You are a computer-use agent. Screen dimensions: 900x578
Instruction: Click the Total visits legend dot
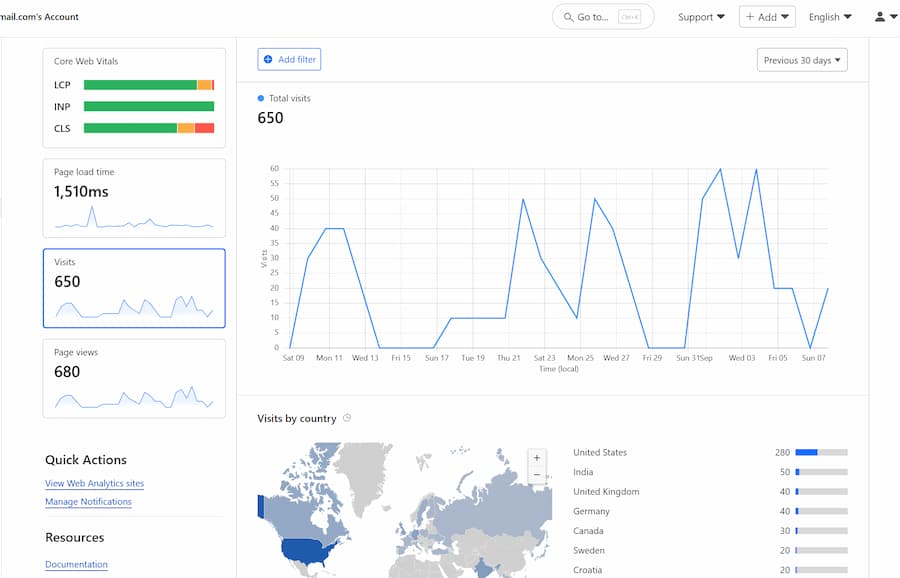tap(261, 98)
